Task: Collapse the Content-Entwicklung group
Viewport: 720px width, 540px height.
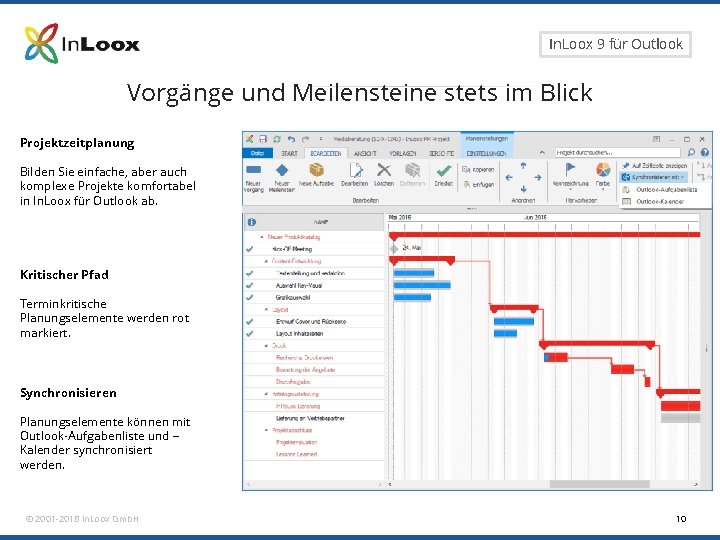Action: pyautogui.click(x=266, y=261)
